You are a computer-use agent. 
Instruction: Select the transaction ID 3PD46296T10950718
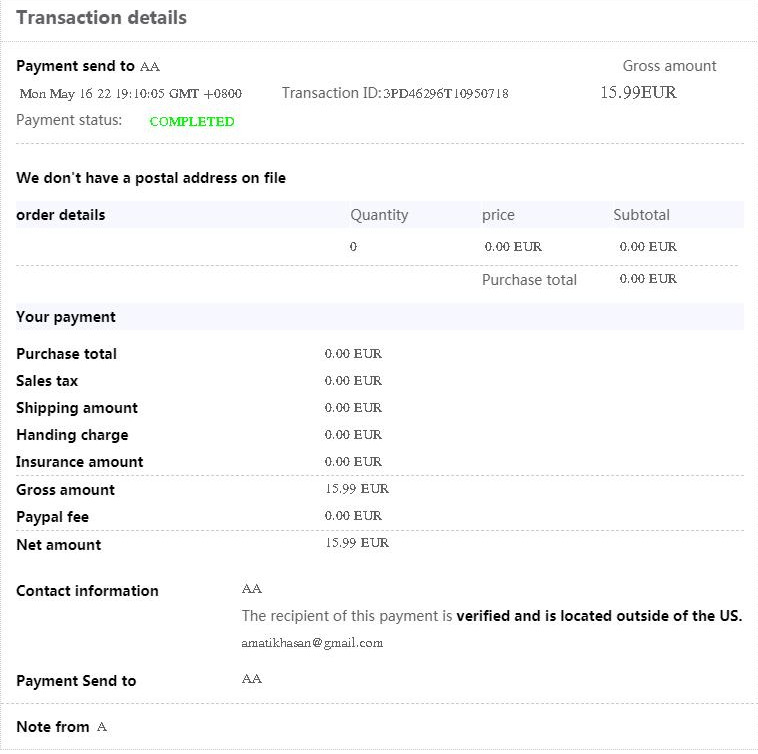coord(446,94)
